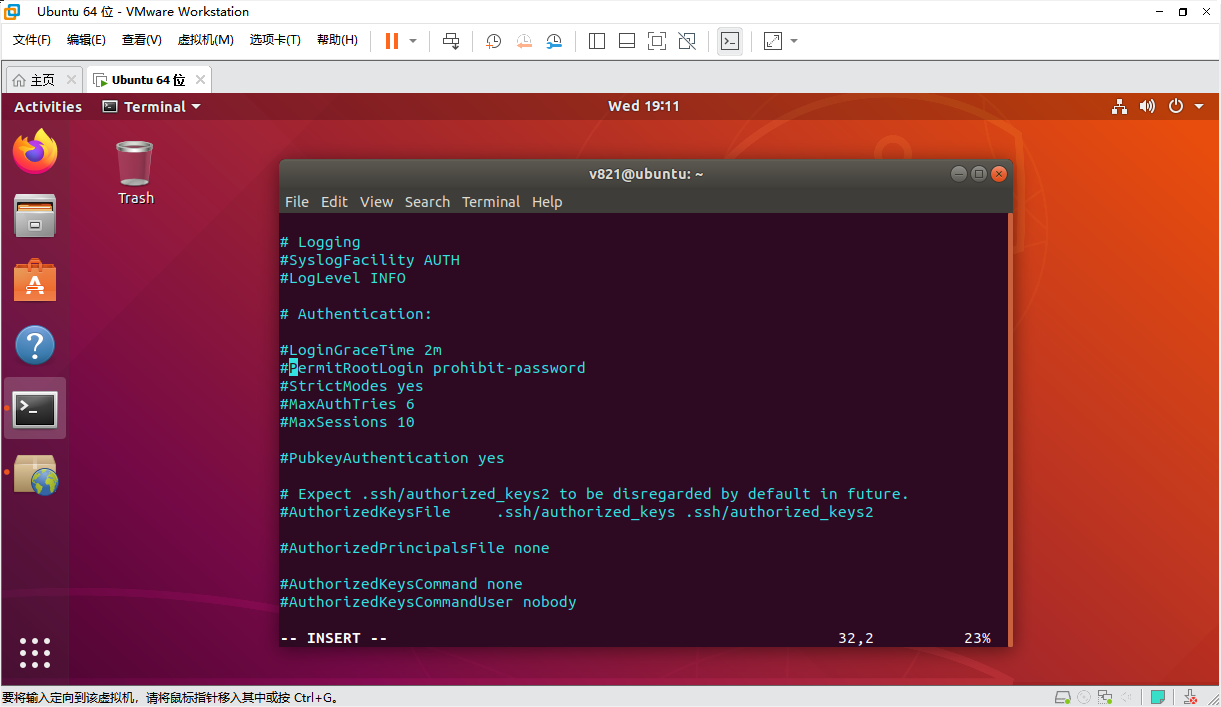The image size is (1221, 707).
Task: Open the Terminal app menu dropdown
Action: click(152, 107)
